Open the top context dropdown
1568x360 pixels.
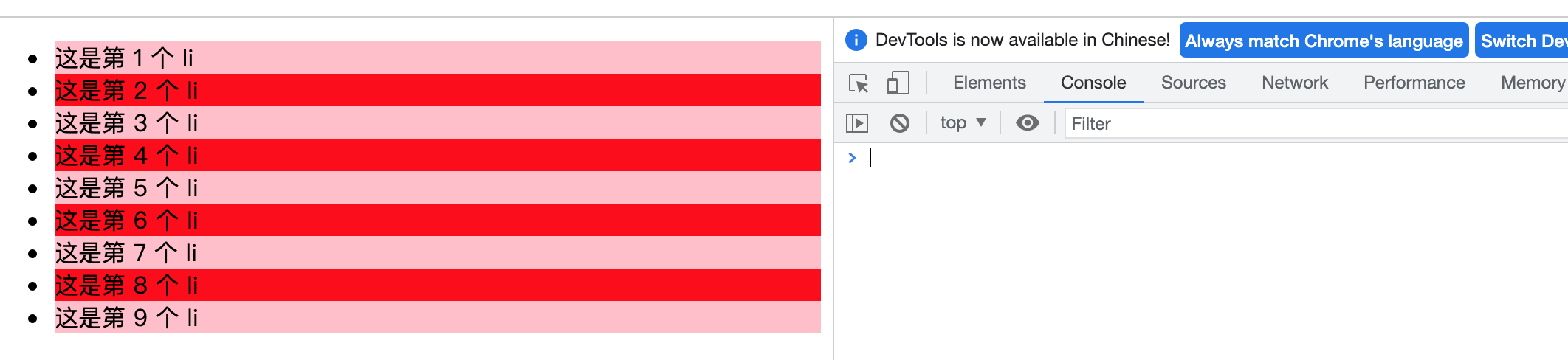tap(963, 123)
